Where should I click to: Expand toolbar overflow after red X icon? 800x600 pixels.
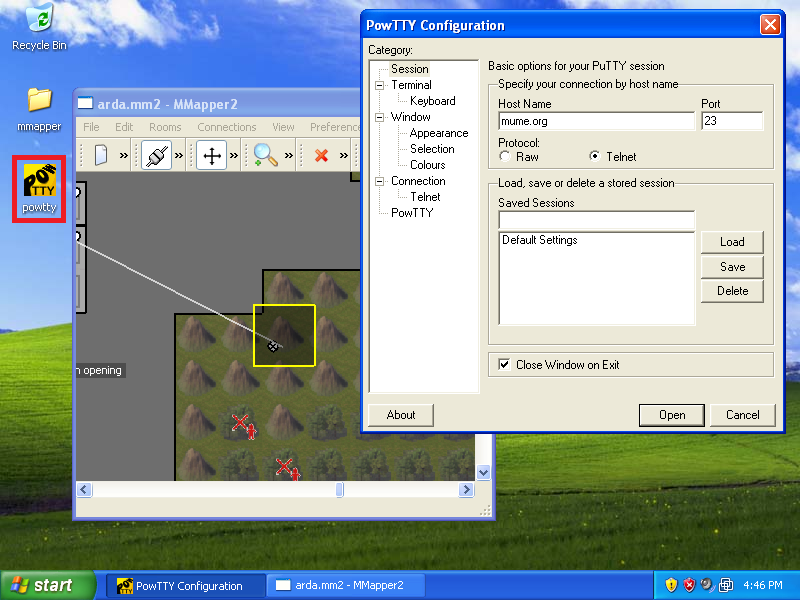[x=344, y=155]
